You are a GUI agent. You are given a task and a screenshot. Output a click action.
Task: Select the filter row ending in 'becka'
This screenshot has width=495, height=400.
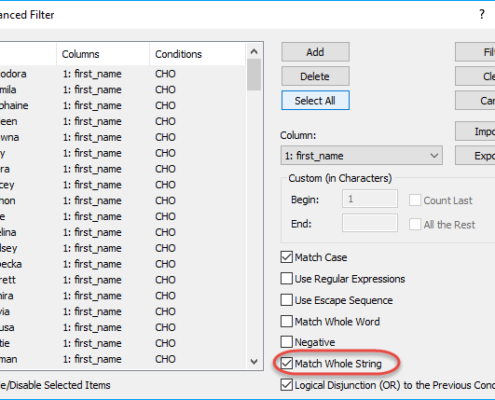[x=123, y=264]
